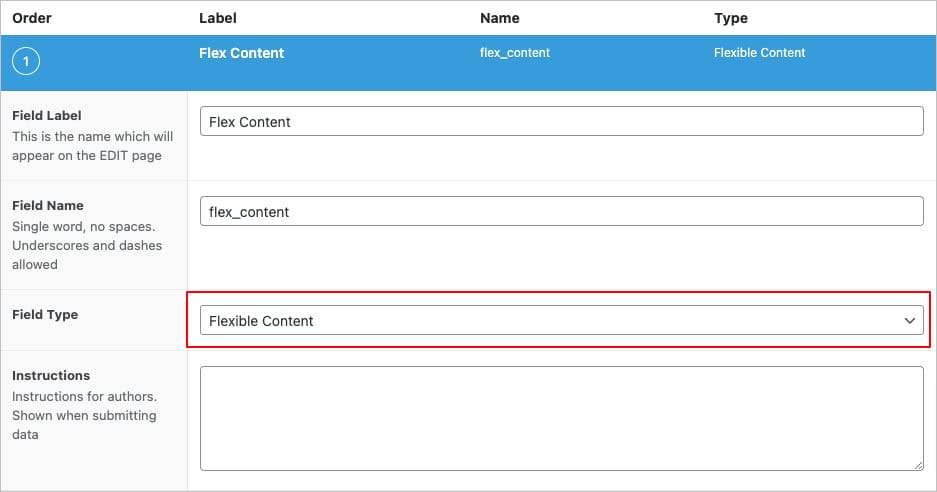Click the Flex Content row title link
937x492 pixels.
241,53
